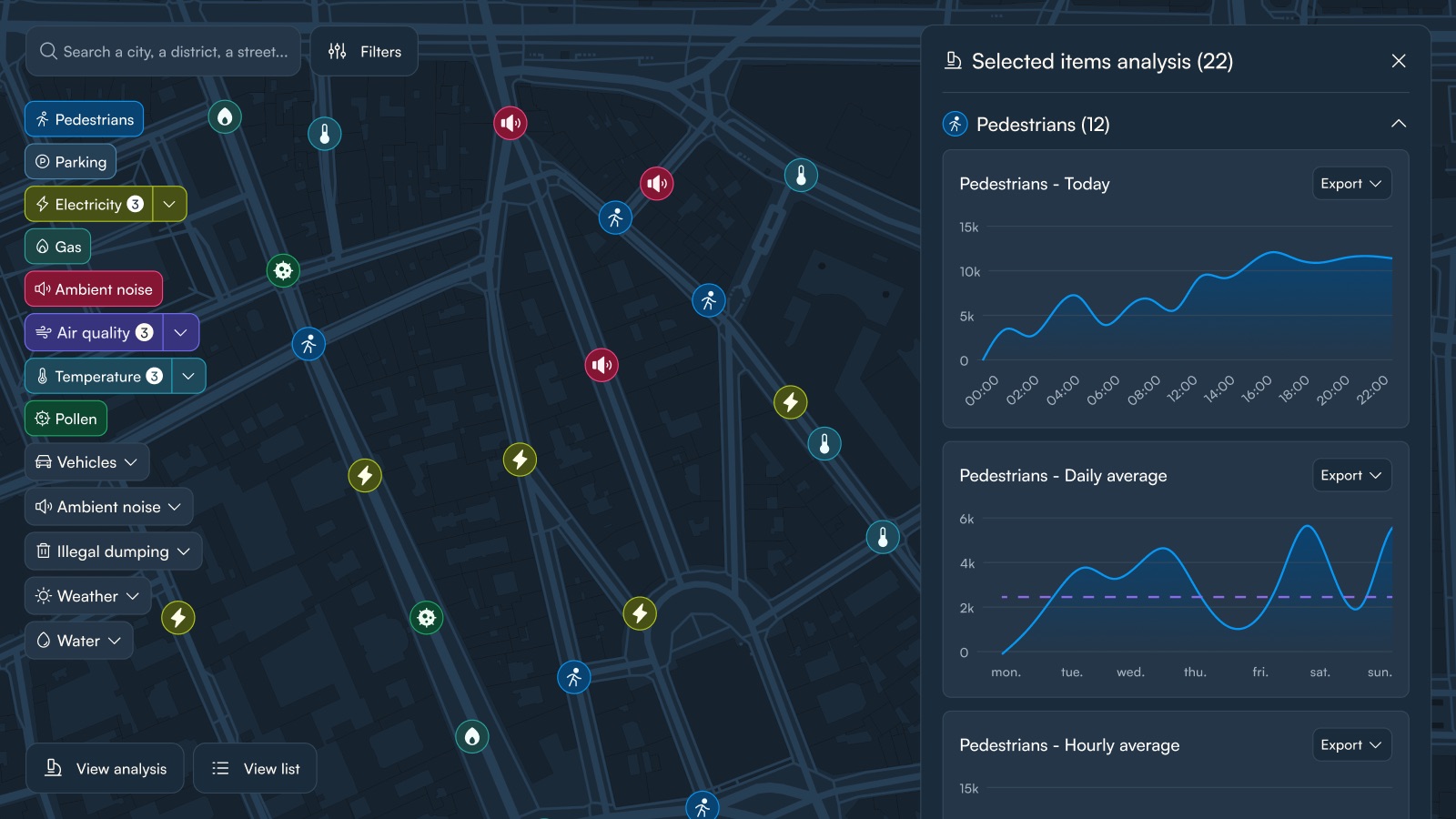Select the topmost ambient noise map marker
The height and width of the screenshot is (819, 1456).
(x=511, y=123)
